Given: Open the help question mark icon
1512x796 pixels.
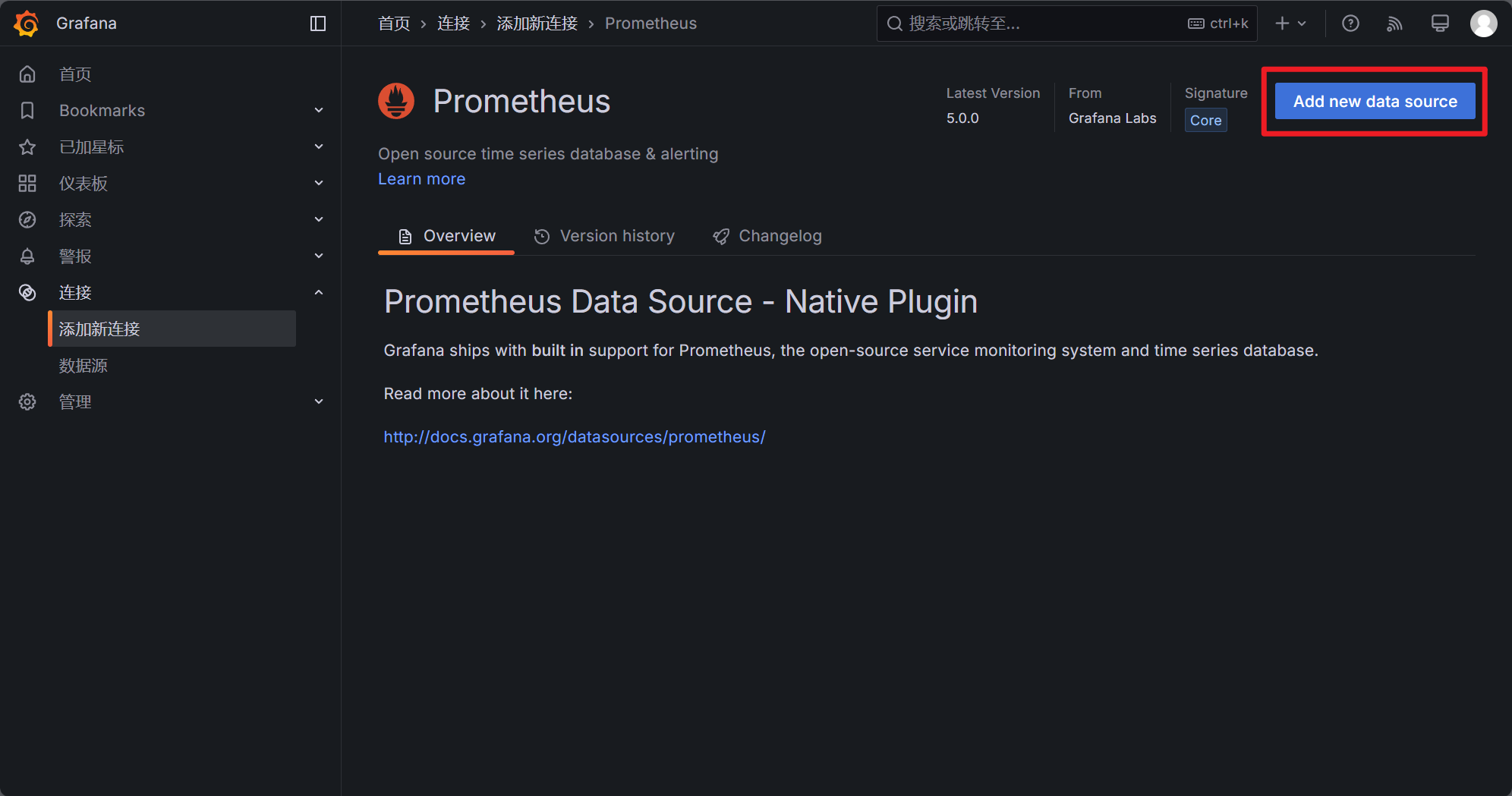Looking at the screenshot, I should click(x=1350, y=24).
